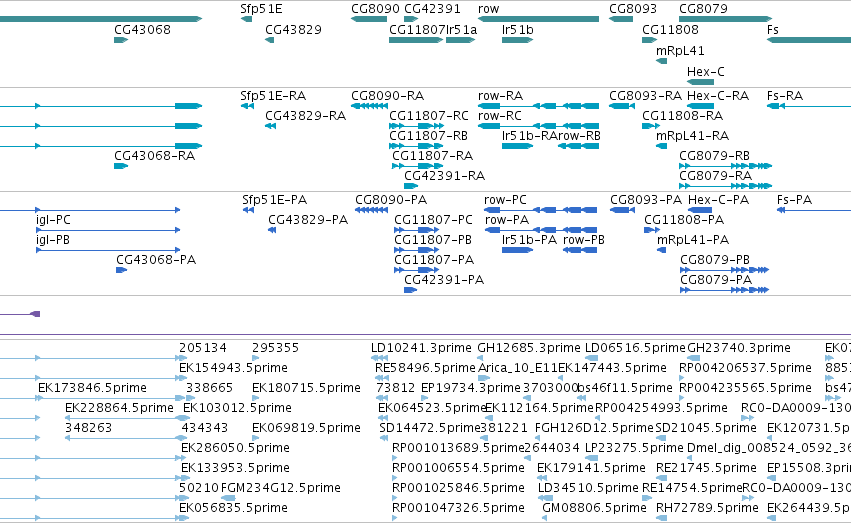Click the CG8090-RA transcript label
This screenshot has height=523, width=851.
(x=388, y=95)
